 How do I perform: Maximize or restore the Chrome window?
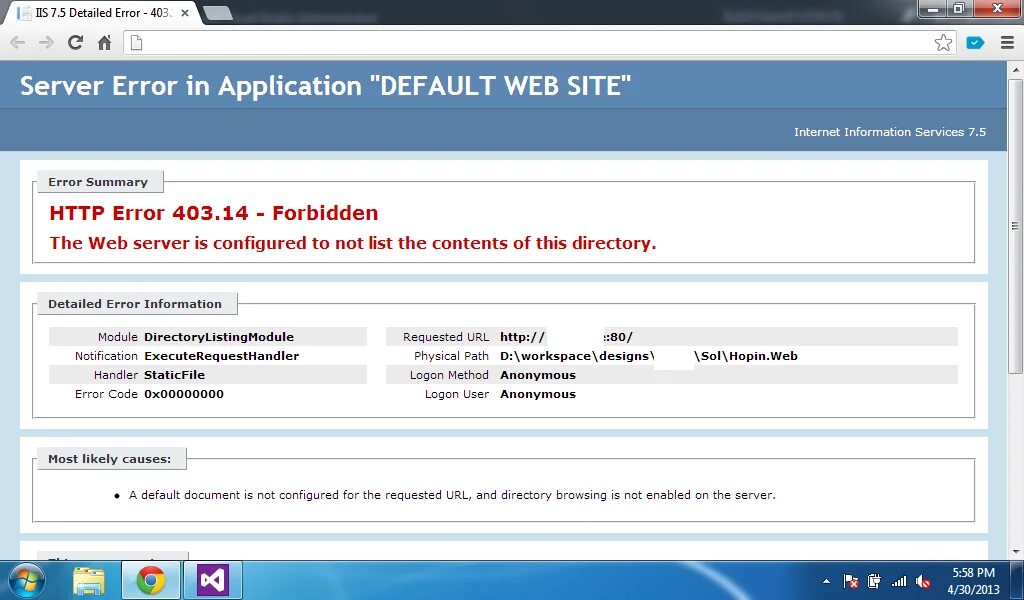coord(959,8)
